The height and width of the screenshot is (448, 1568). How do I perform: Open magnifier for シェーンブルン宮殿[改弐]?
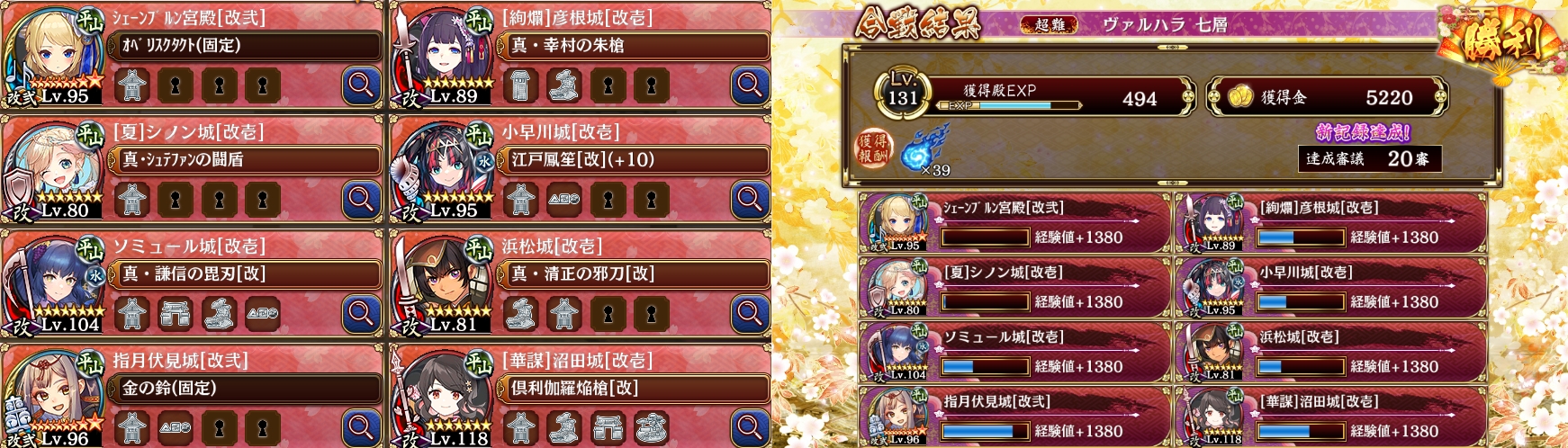[x=361, y=85]
